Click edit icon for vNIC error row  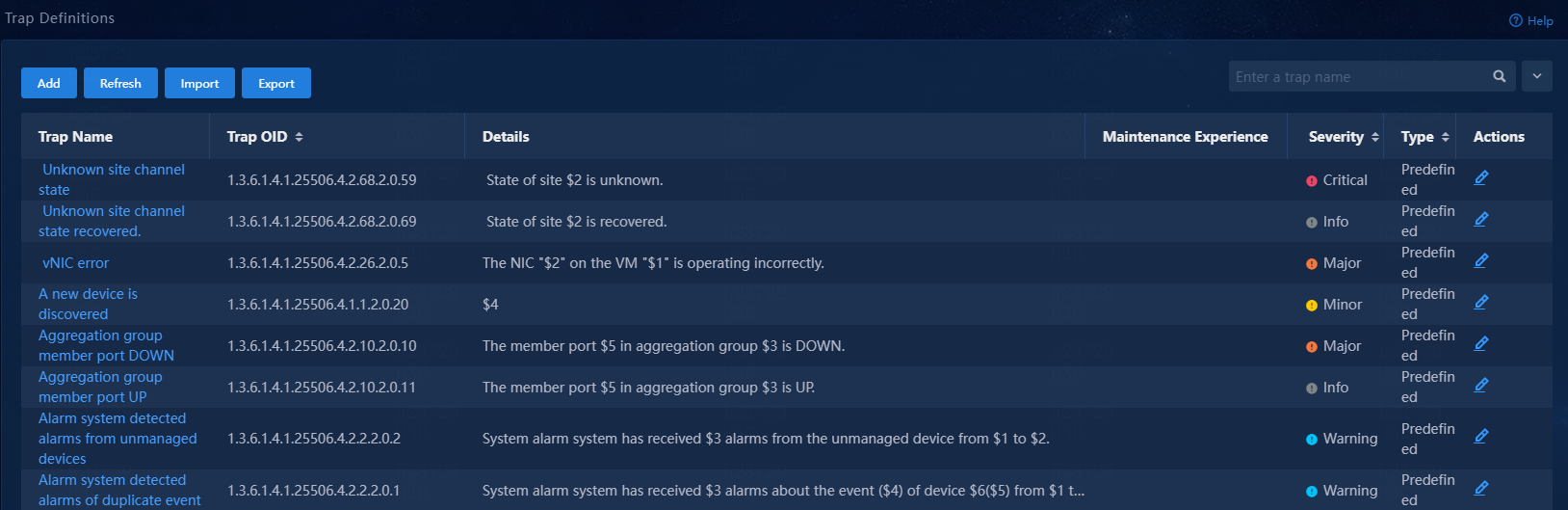[x=1481, y=260]
